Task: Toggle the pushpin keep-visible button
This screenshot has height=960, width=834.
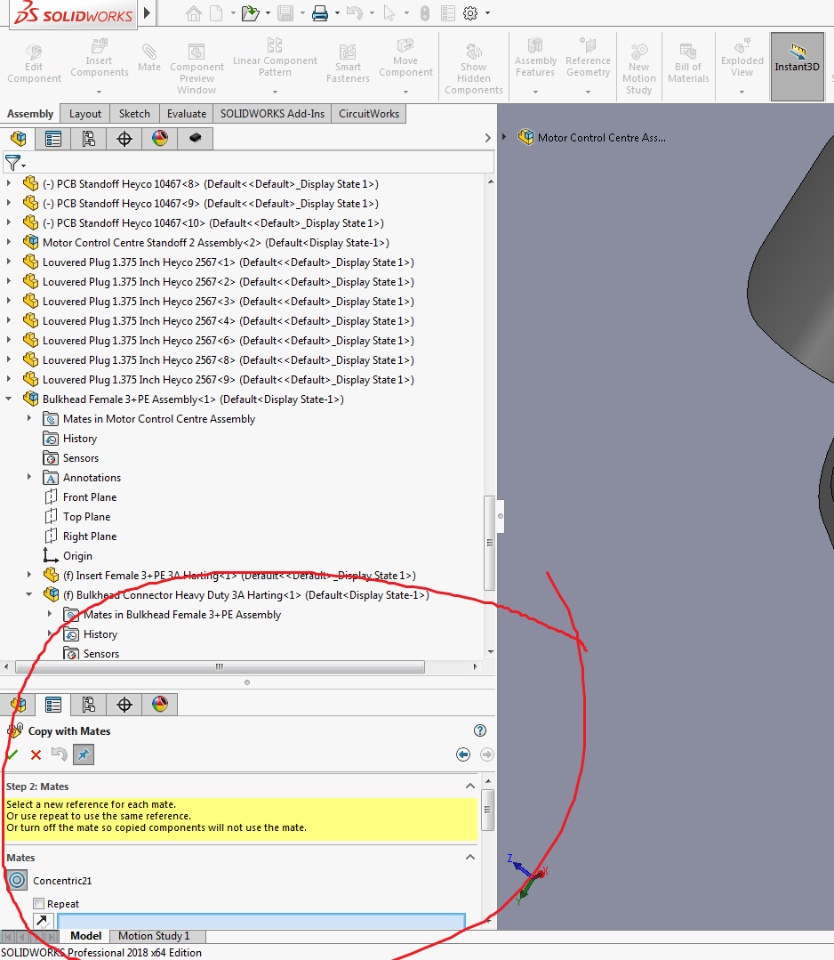Action: [83, 755]
